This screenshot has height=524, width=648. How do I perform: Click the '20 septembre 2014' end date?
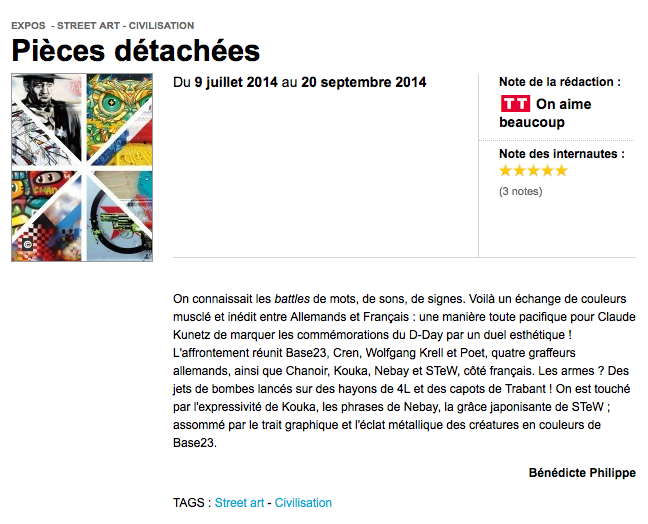(x=364, y=82)
